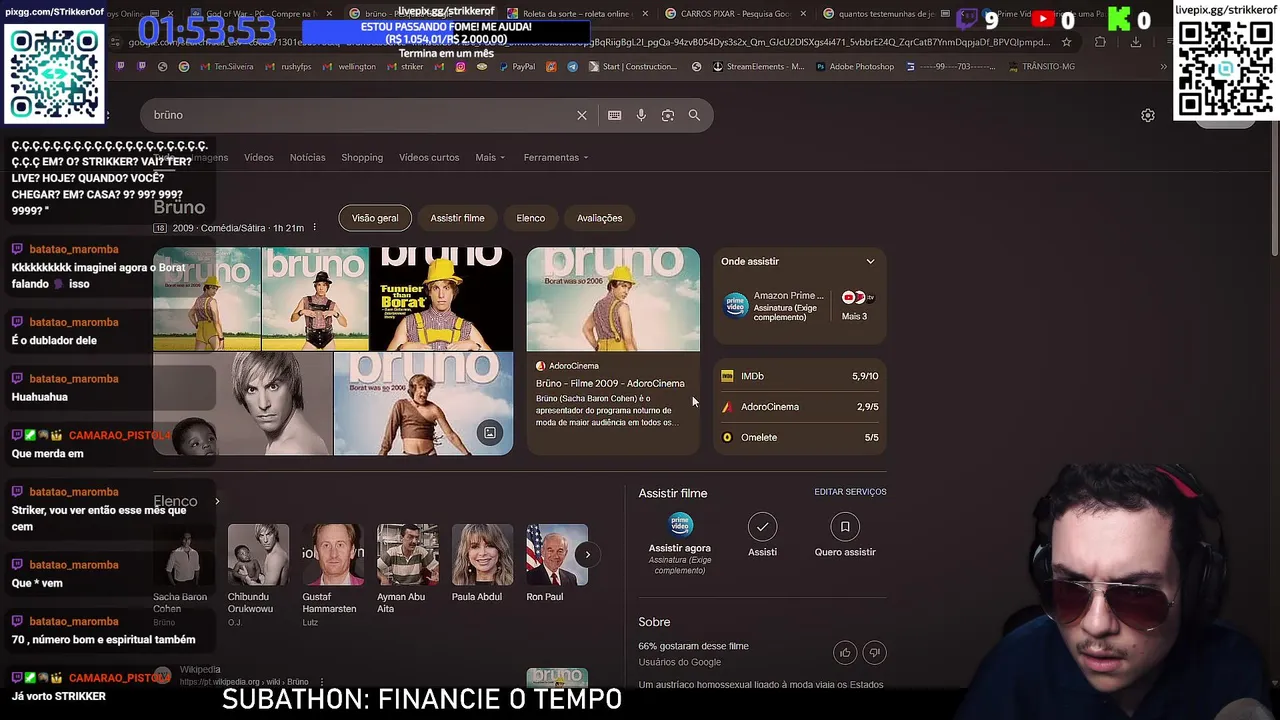
Task: Open the Ferramentas dropdown
Action: [556, 158]
